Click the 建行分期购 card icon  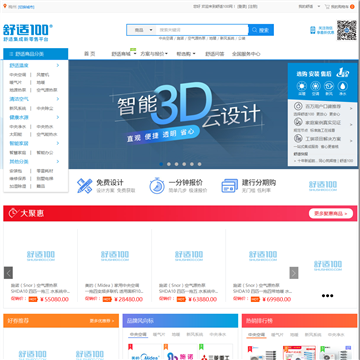tap(230, 186)
